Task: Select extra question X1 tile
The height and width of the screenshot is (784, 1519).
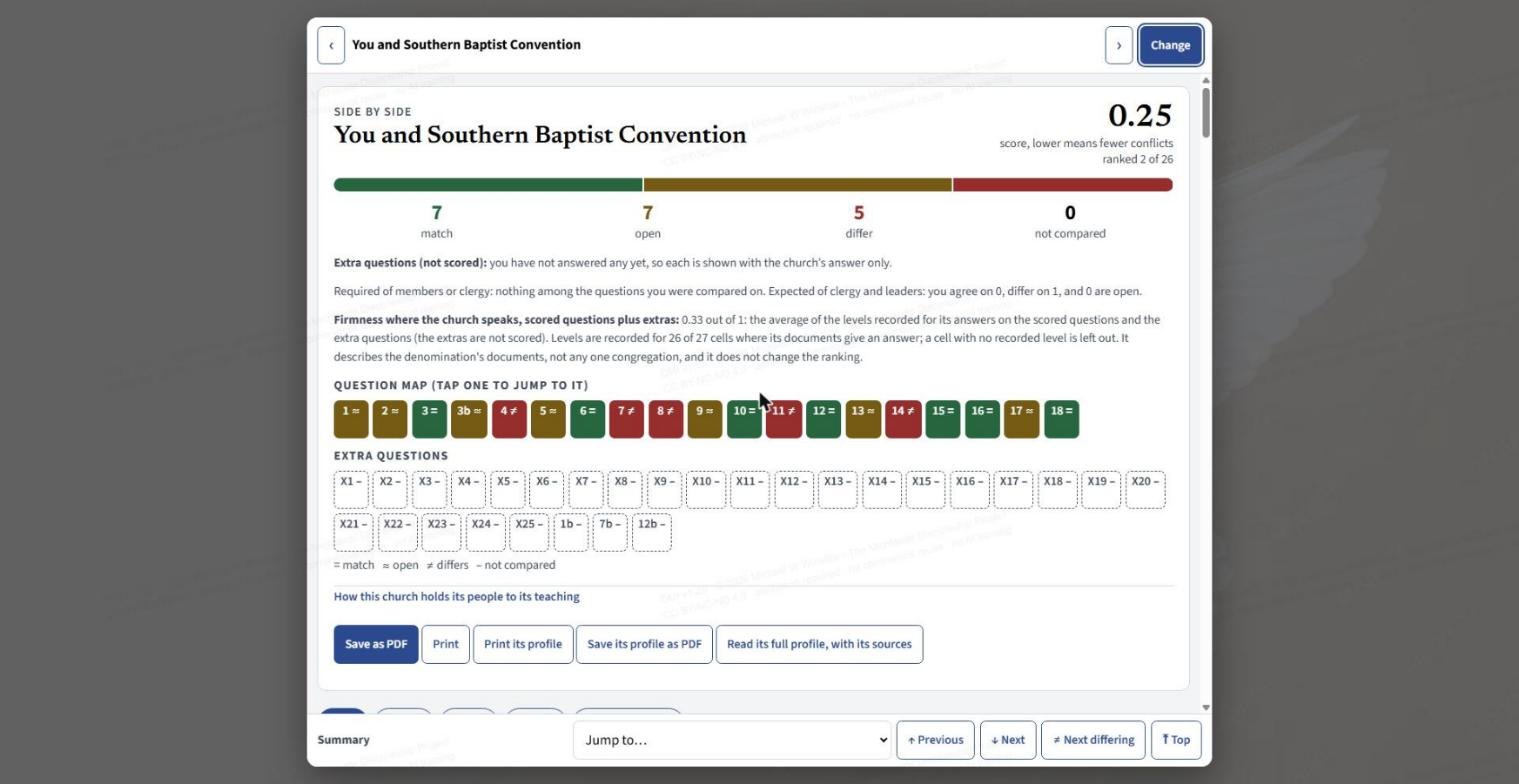Action: pyautogui.click(x=351, y=490)
